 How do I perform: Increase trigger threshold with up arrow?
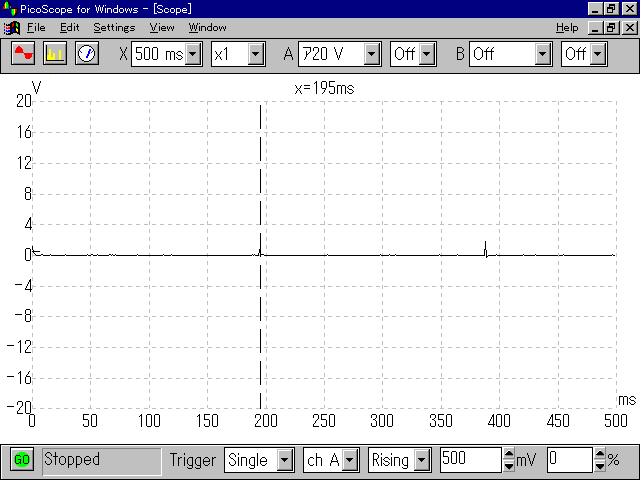pos(509,454)
